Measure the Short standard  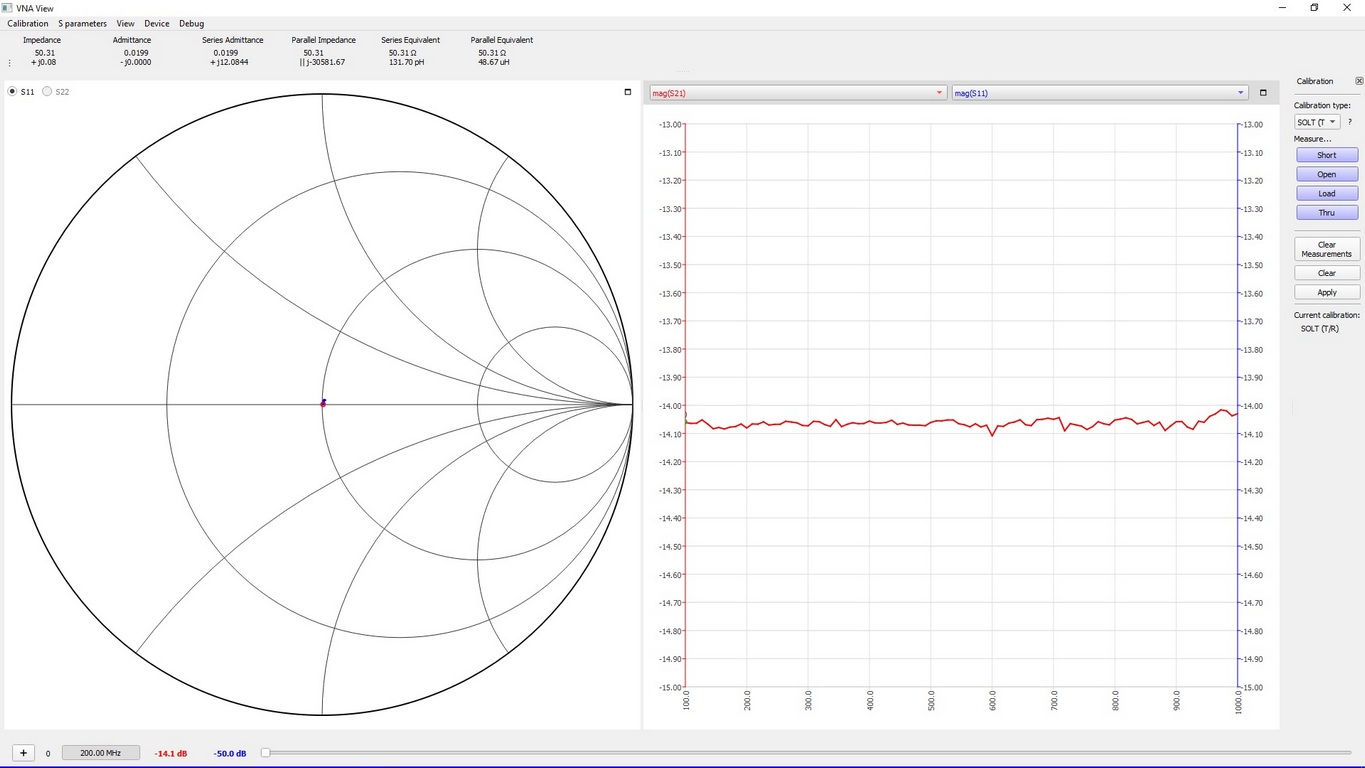[1327, 155]
